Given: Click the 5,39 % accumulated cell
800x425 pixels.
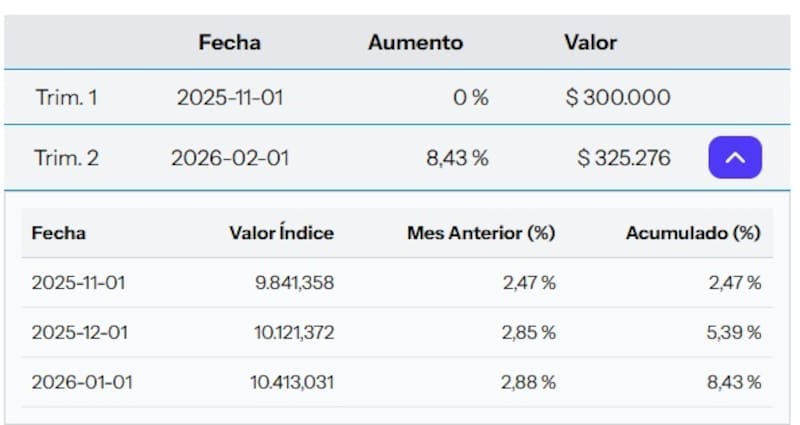Looking at the screenshot, I should [x=733, y=332].
